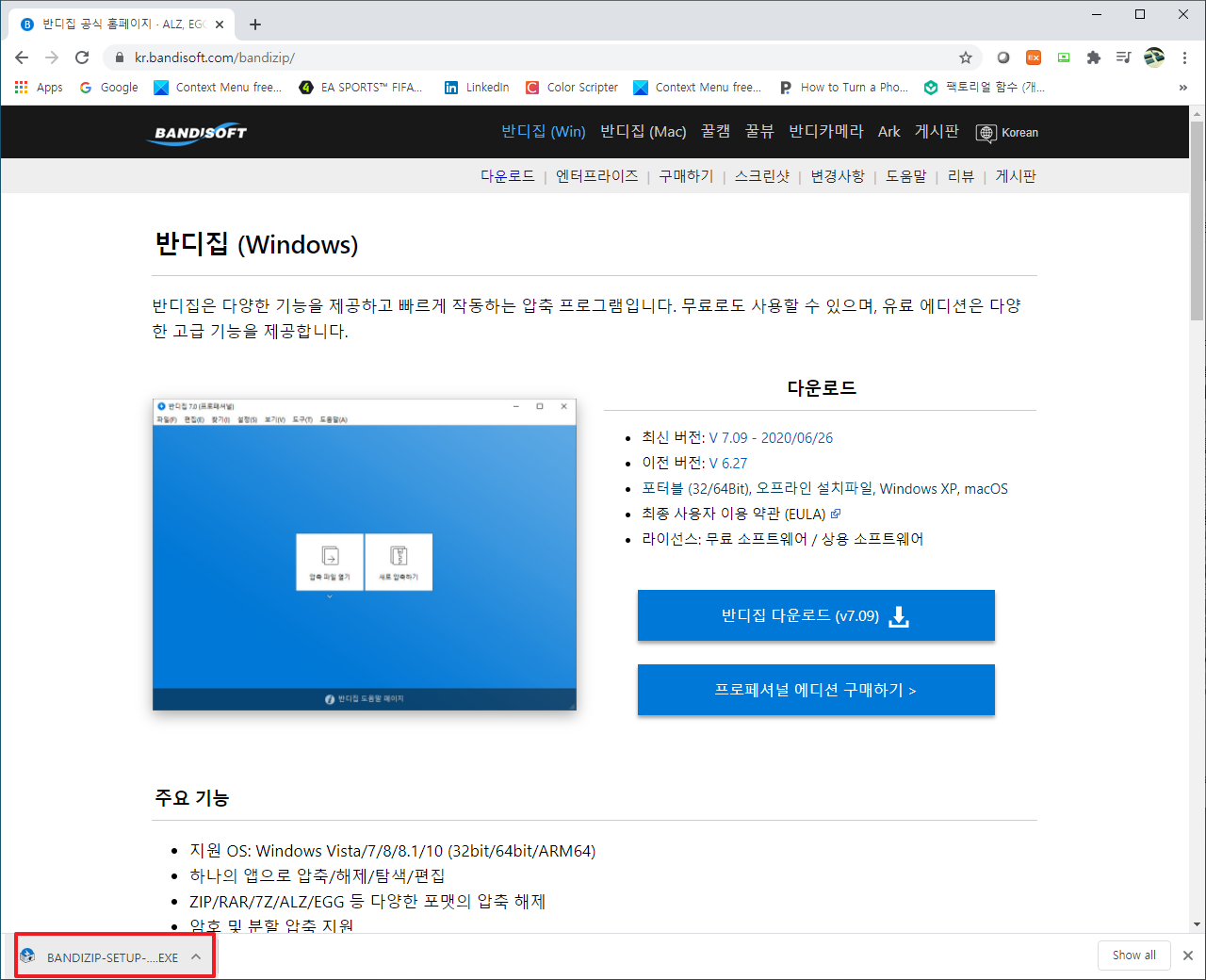Open the 상용 소프트웨어 license link

point(872,539)
